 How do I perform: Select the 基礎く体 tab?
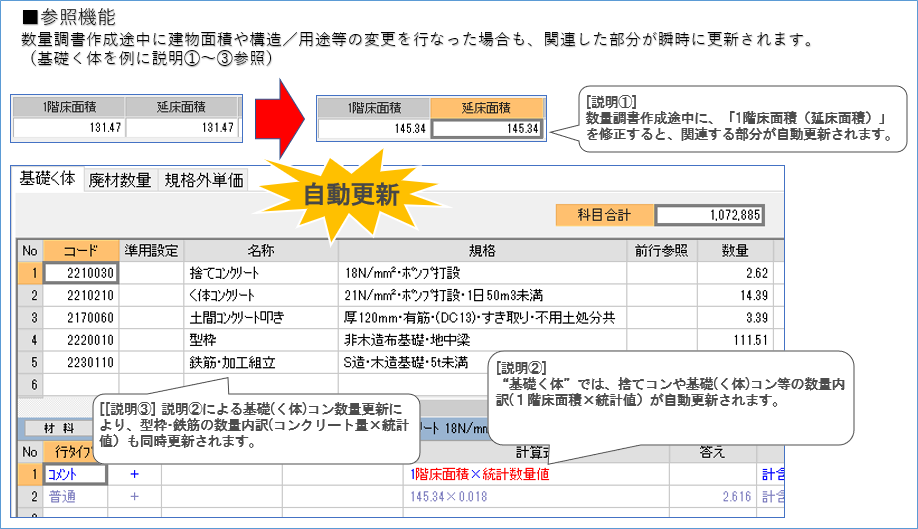tap(47, 179)
